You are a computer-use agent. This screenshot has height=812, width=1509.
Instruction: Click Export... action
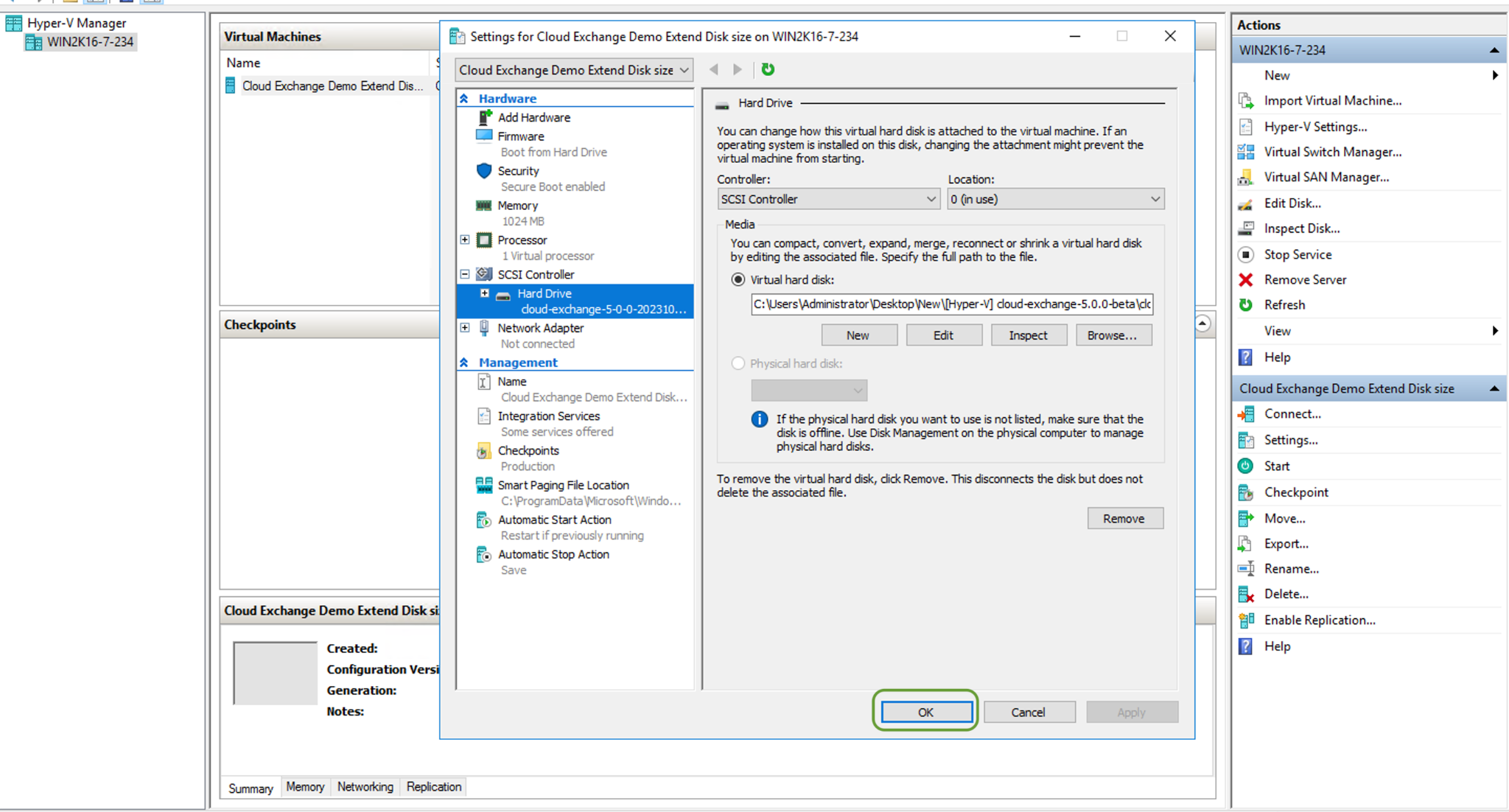pos(1286,544)
